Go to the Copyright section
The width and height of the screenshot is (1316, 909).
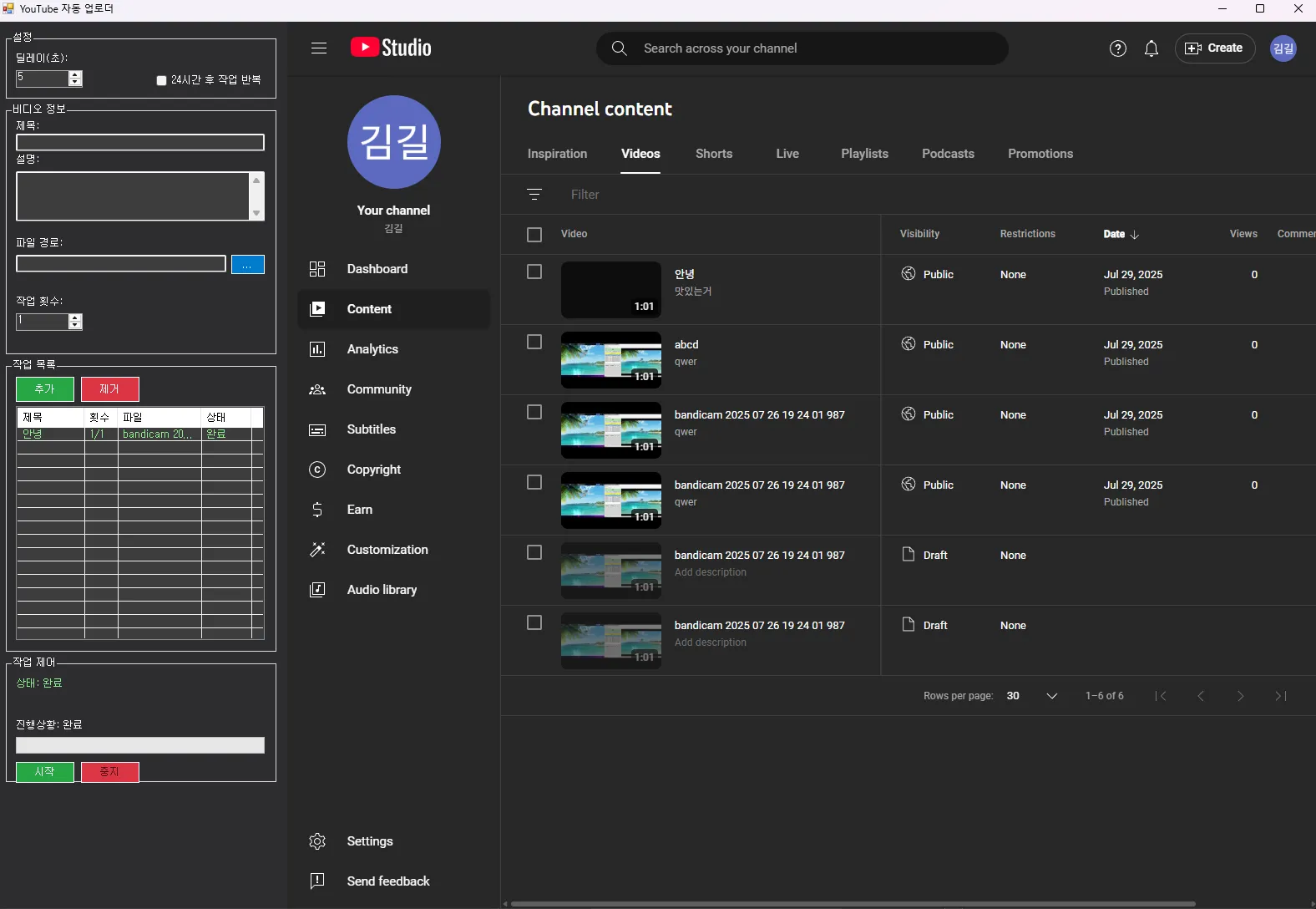coord(373,470)
